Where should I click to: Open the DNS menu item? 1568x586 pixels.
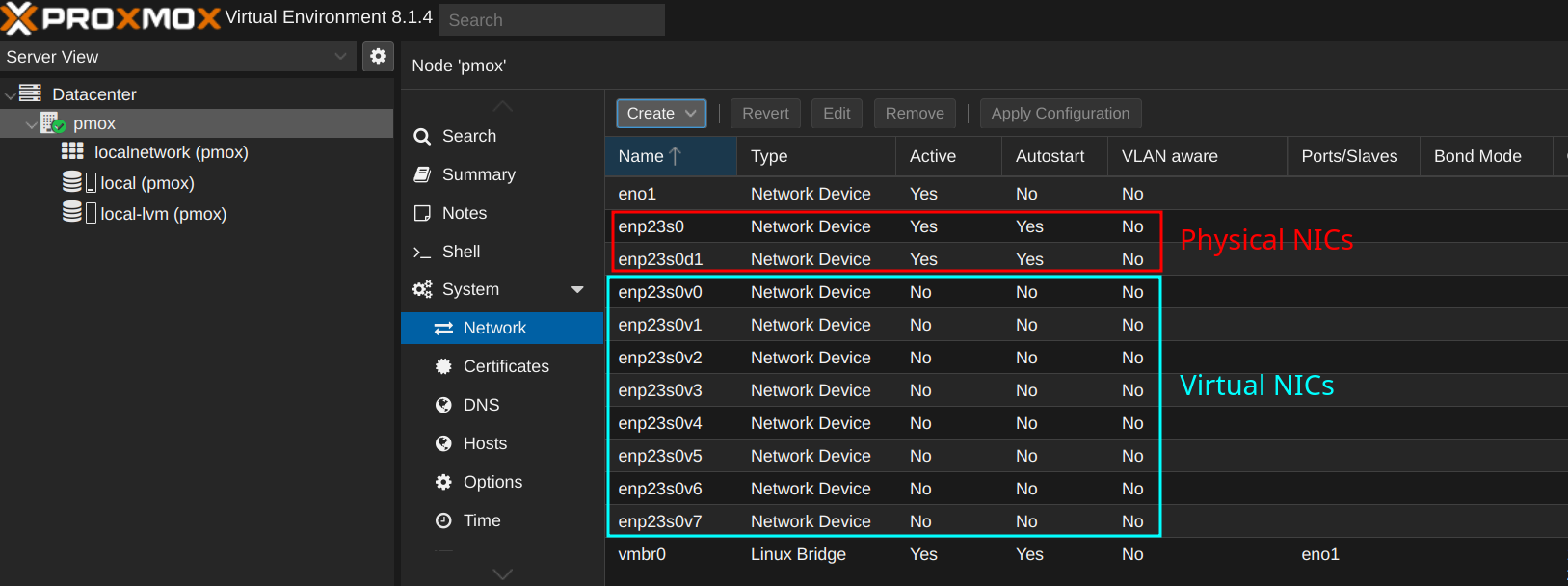(502, 405)
